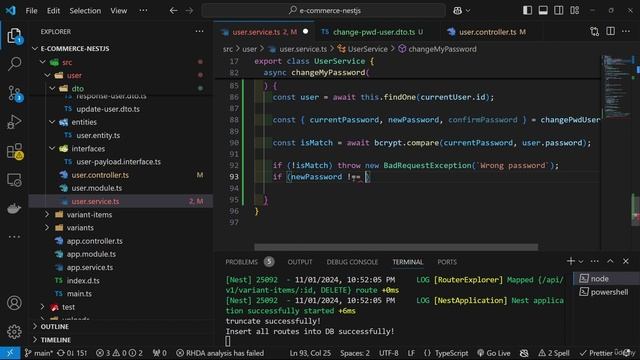Open the File menu
The image size is (640, 360).
(31, 11)
